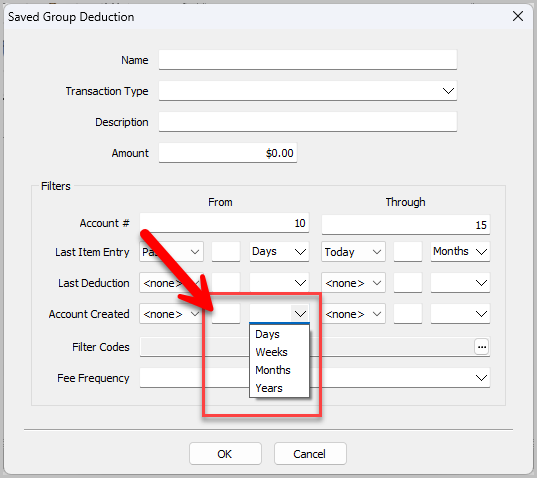Screen dimensions: 537x478
Task: Click the Amount field showing $0.00
Action: point(228,153)
